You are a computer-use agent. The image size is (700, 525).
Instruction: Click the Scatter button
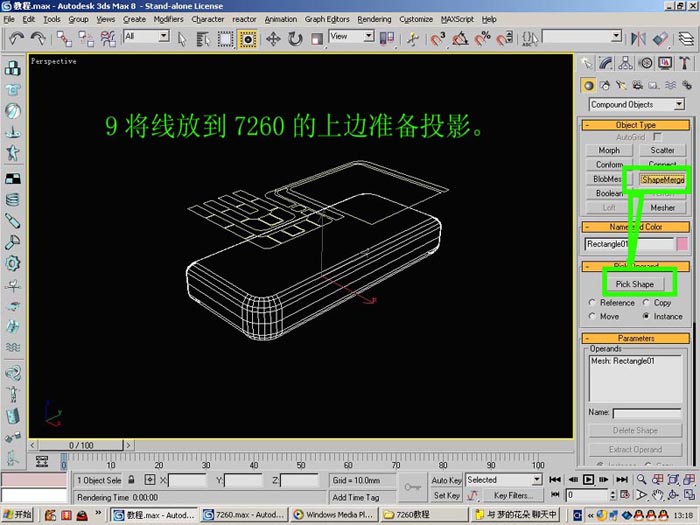[662, 150]
